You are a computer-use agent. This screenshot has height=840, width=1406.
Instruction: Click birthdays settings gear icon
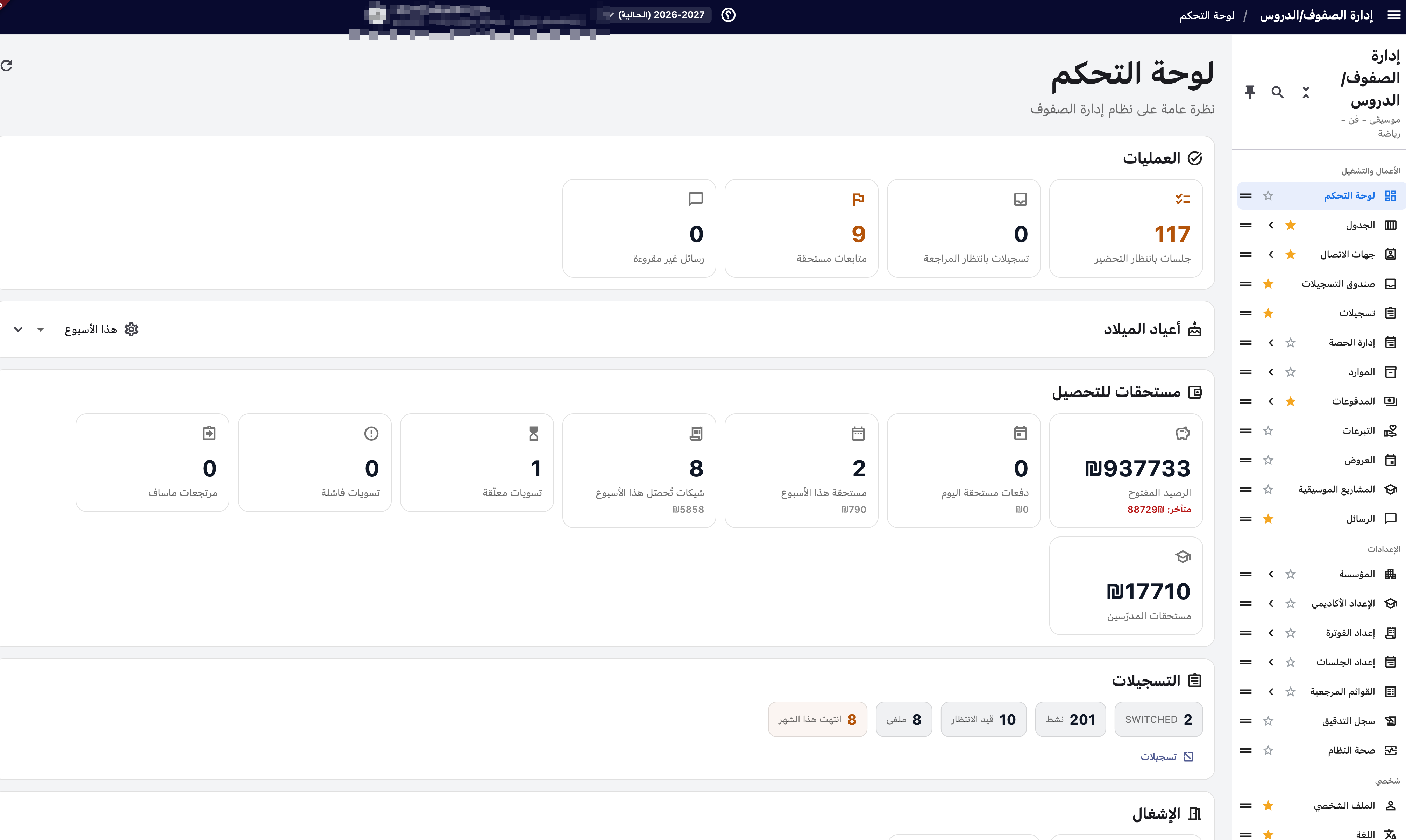131,329
